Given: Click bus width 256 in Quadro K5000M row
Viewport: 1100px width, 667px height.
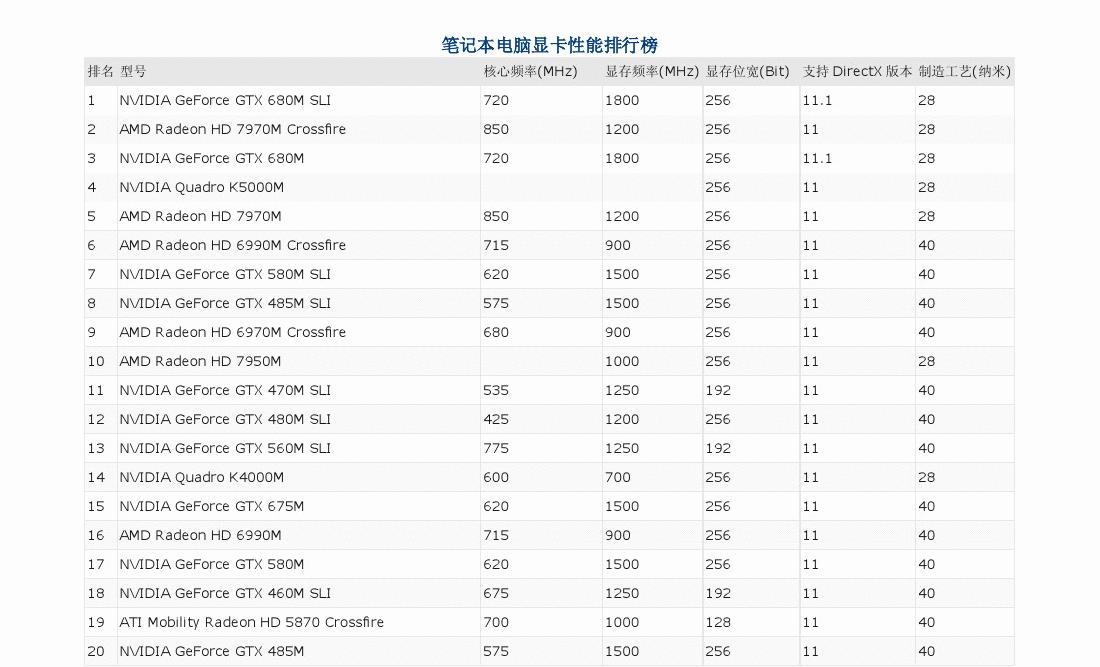Looking at the screenshot, I should (x=718, y=187).
